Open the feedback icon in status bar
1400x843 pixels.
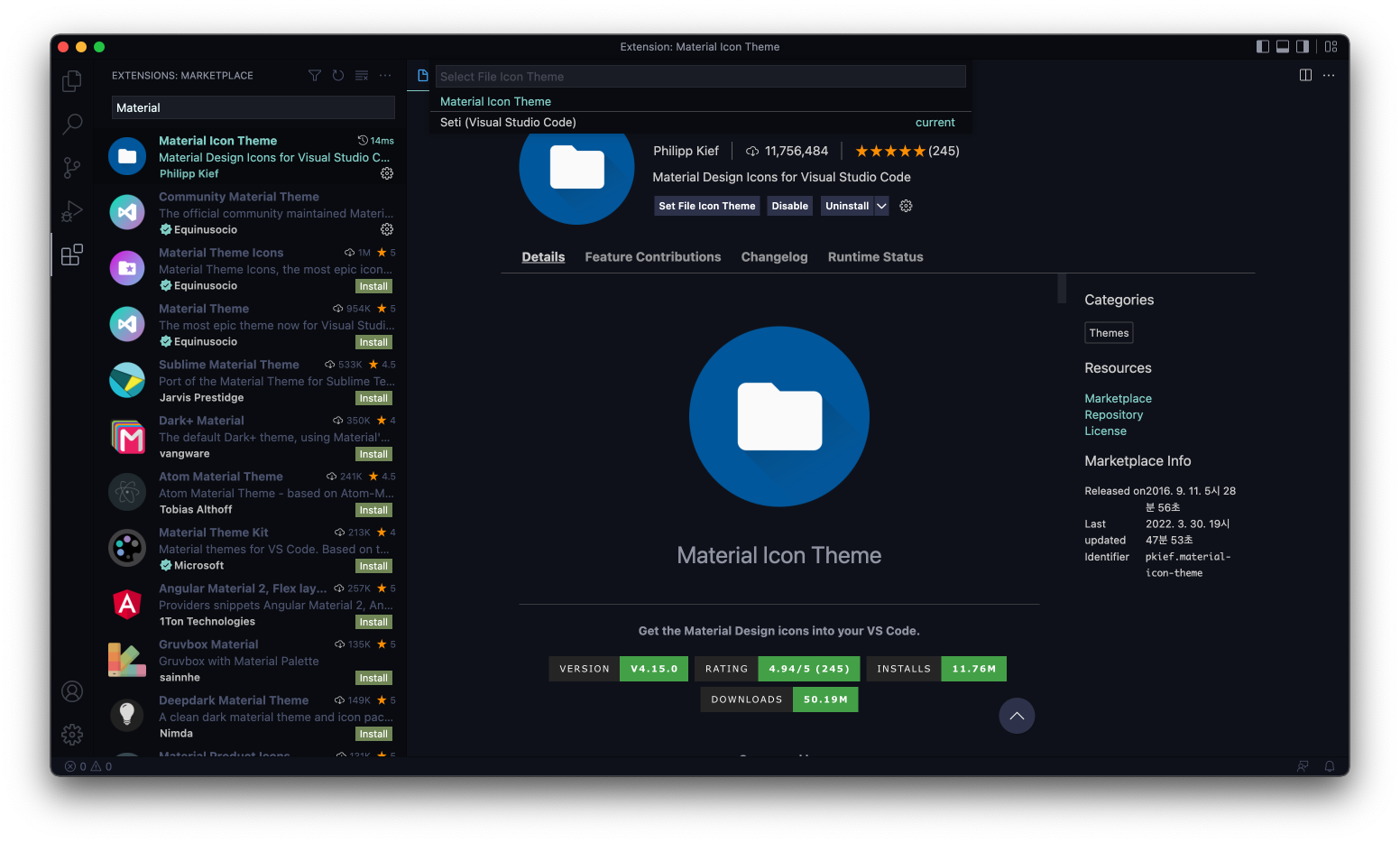(1303, 766)
